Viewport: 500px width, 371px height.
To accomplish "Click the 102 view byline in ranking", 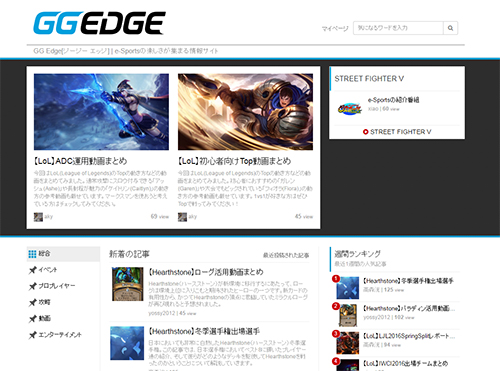I will (x=389, y=317).
